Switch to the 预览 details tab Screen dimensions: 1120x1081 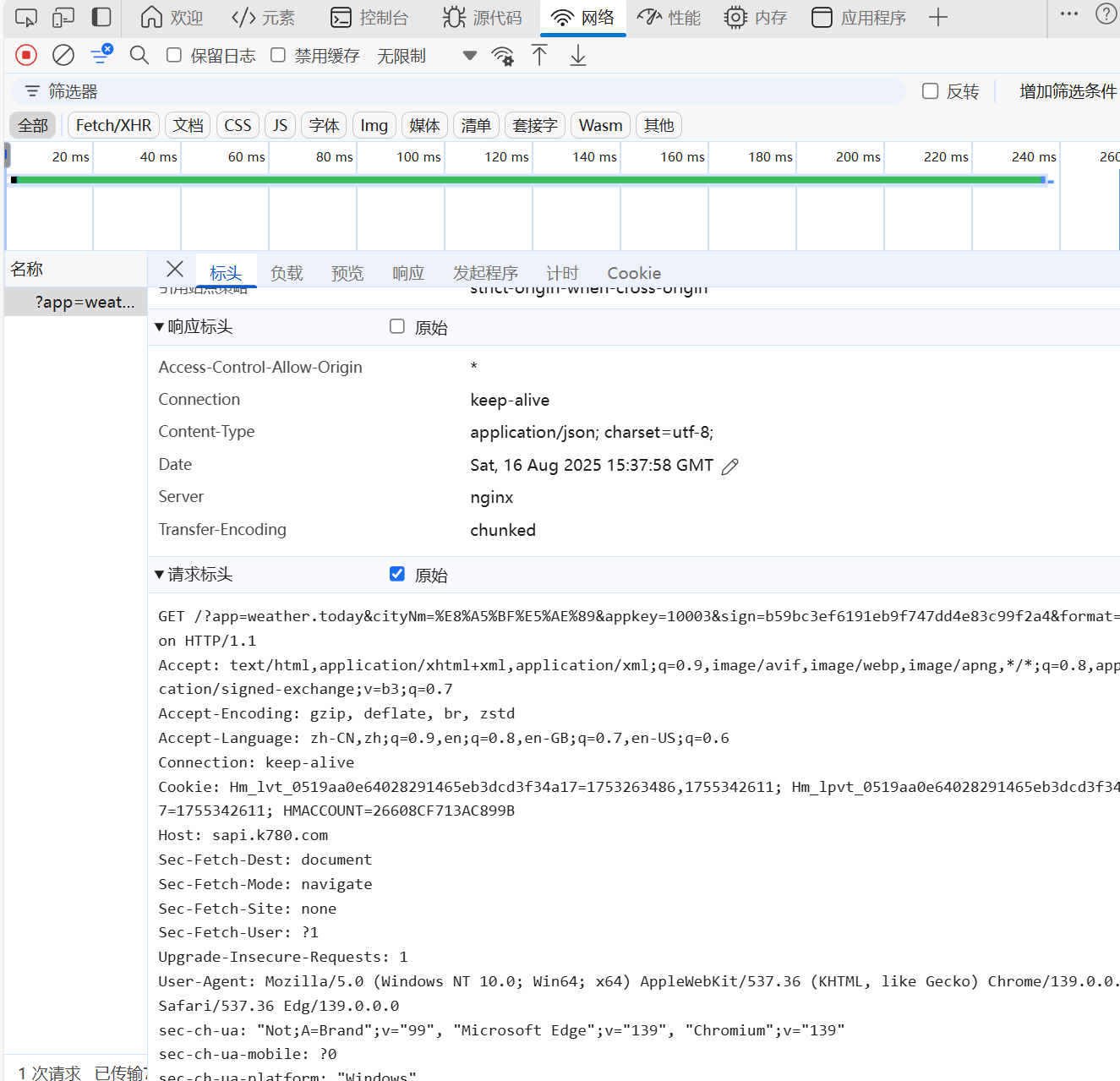pos(347,272)
